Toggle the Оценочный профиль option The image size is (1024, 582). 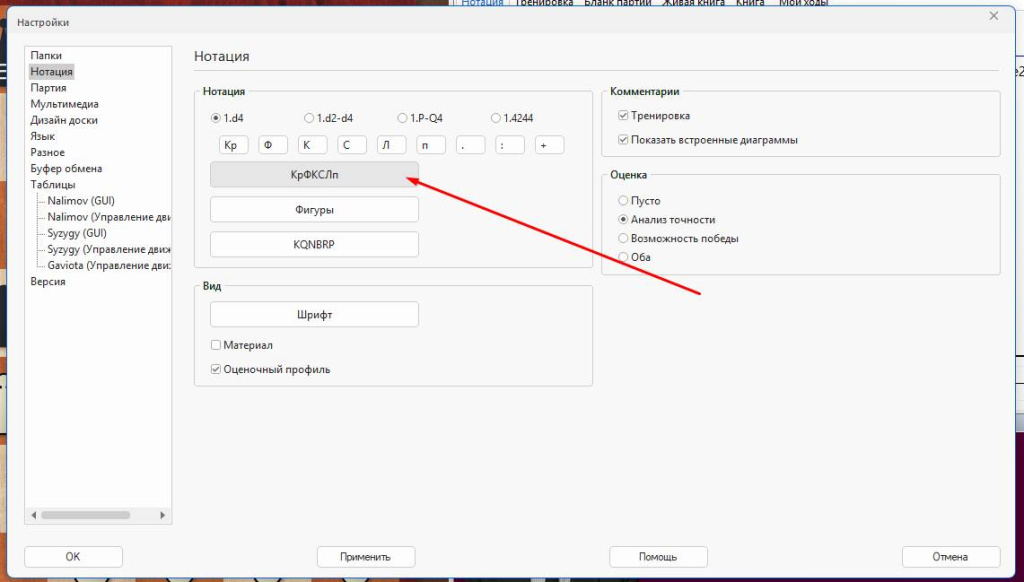click(215, 368)
